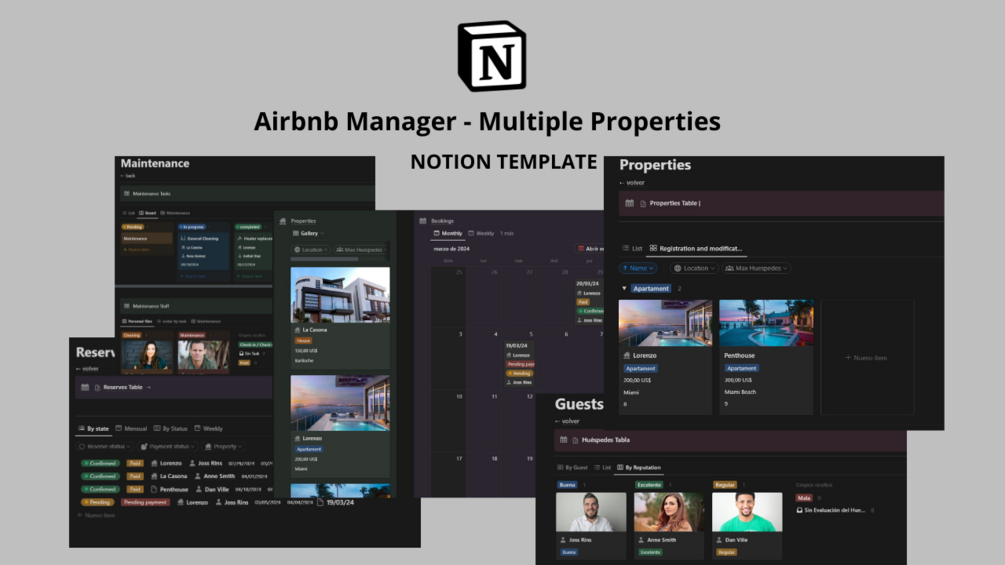
Task: Click calendar icon beside Reserves Table
Action: pyautogui.click(x=85, y=388)
